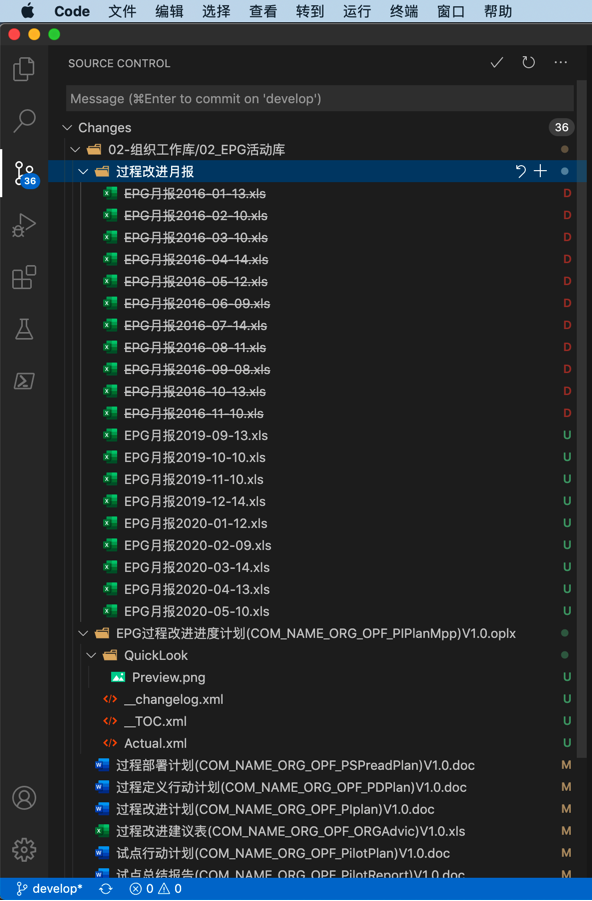Open the Testing flask view

pyautogui.click(x=24, y=329)
